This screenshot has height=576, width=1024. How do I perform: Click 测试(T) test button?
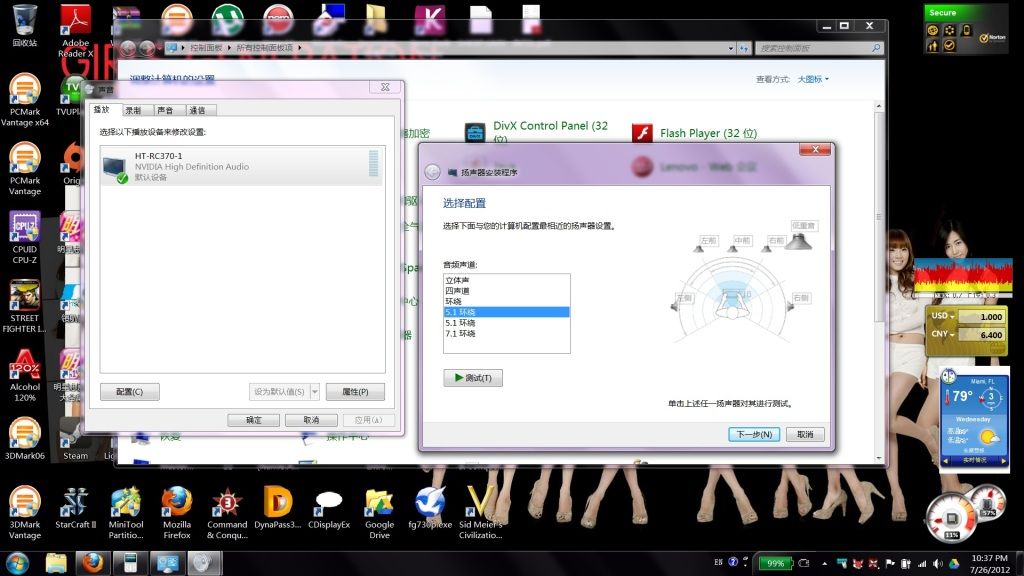pos(473,377)
